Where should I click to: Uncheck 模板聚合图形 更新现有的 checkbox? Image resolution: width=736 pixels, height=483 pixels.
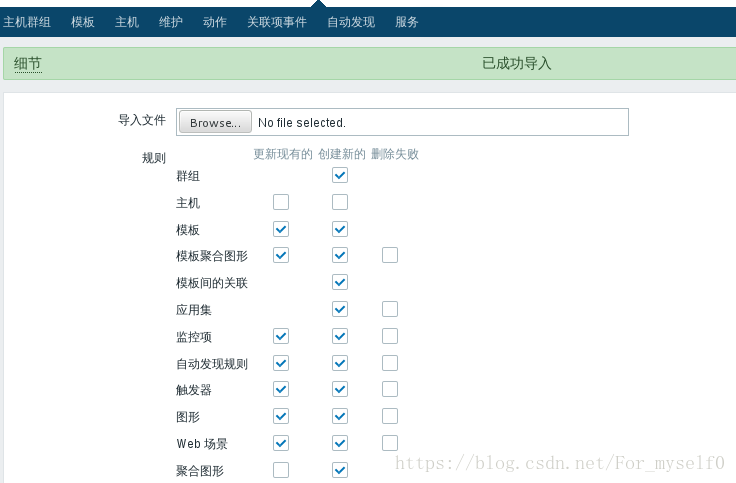[x=281, y=255]
